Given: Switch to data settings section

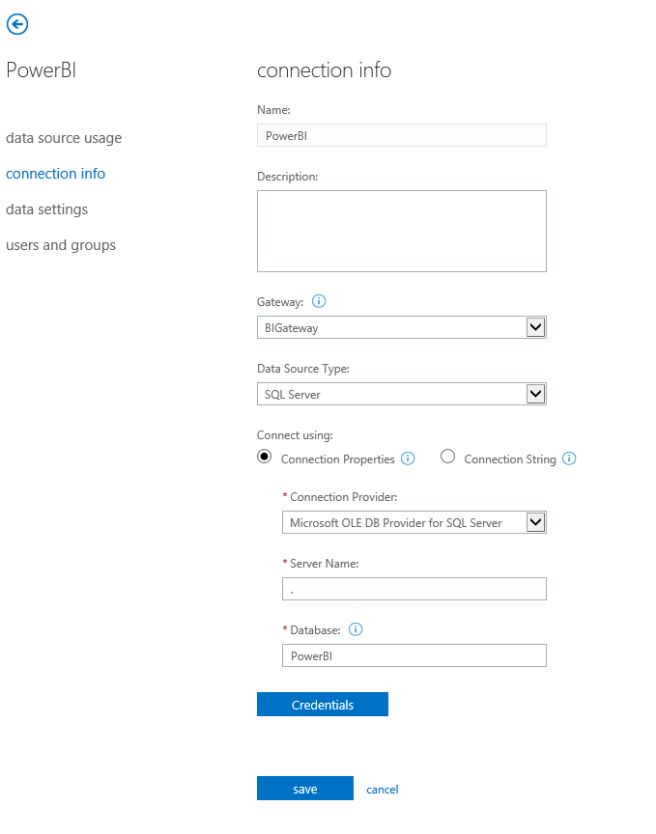Looking at the screenshot, I should click(47, 210).
